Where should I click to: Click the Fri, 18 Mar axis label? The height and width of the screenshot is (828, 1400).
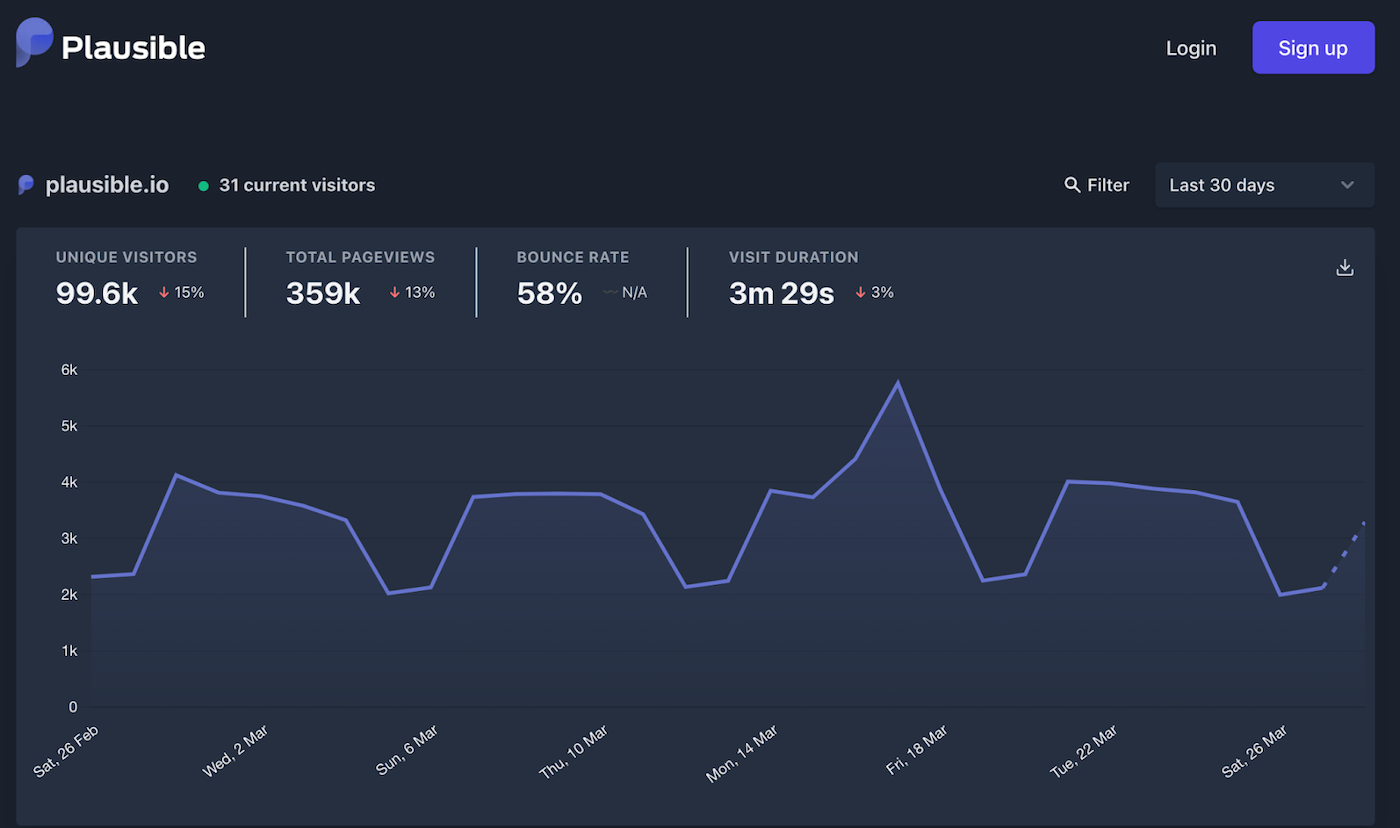tap(917, 751)
